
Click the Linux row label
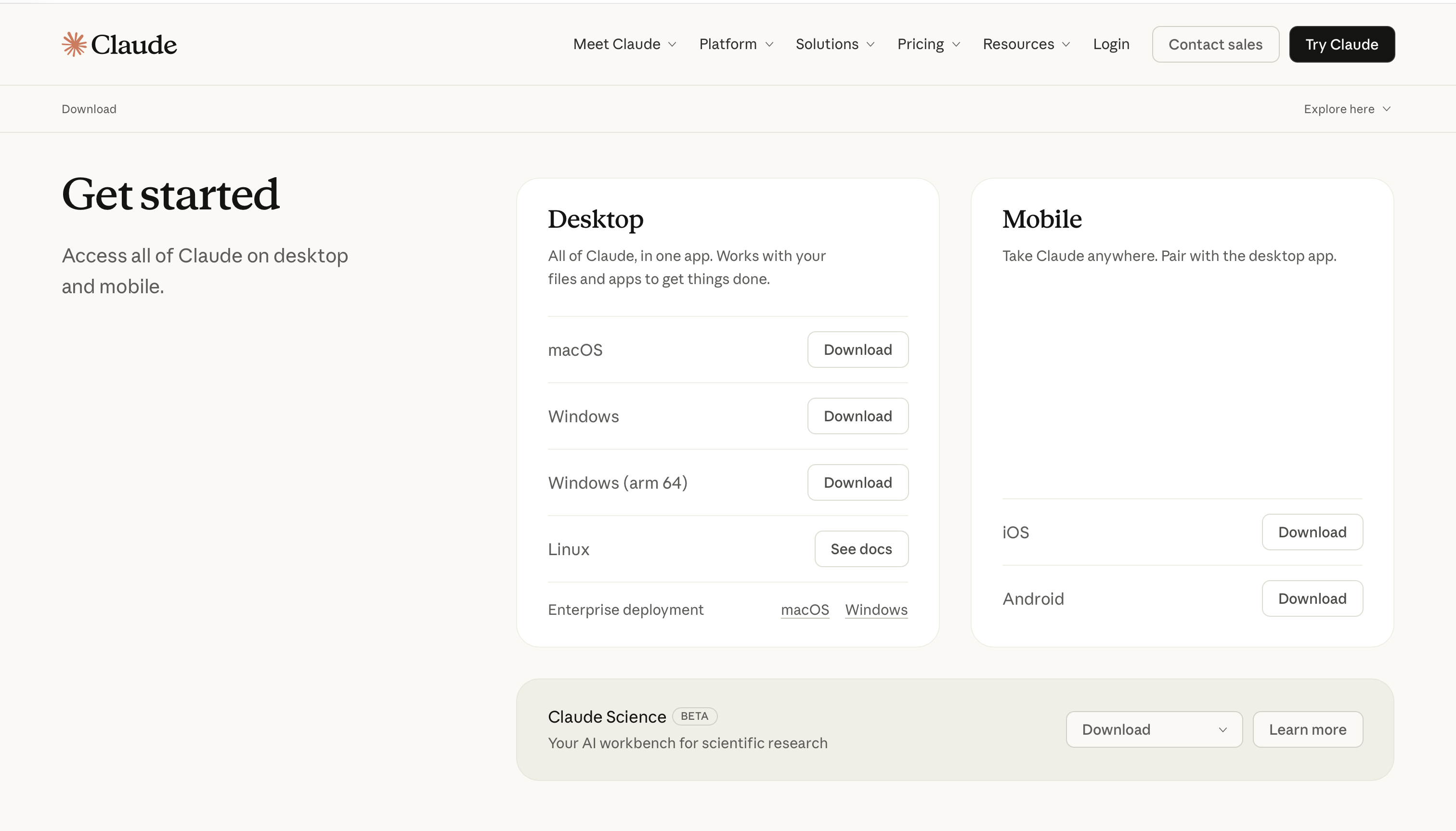coord(569,549)
